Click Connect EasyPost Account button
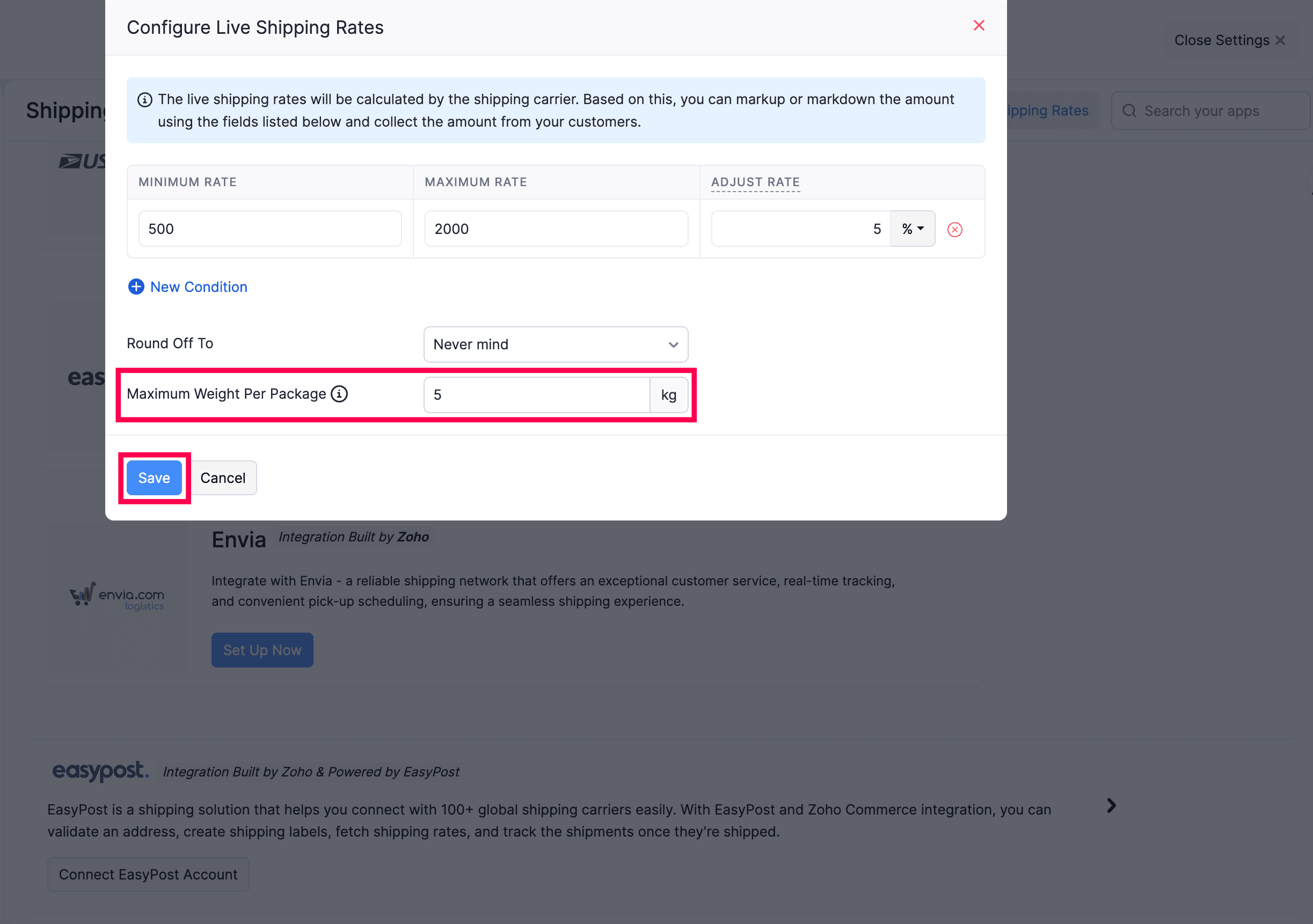The width and height of the screenshot is (1313, 924). coord(148,874)
